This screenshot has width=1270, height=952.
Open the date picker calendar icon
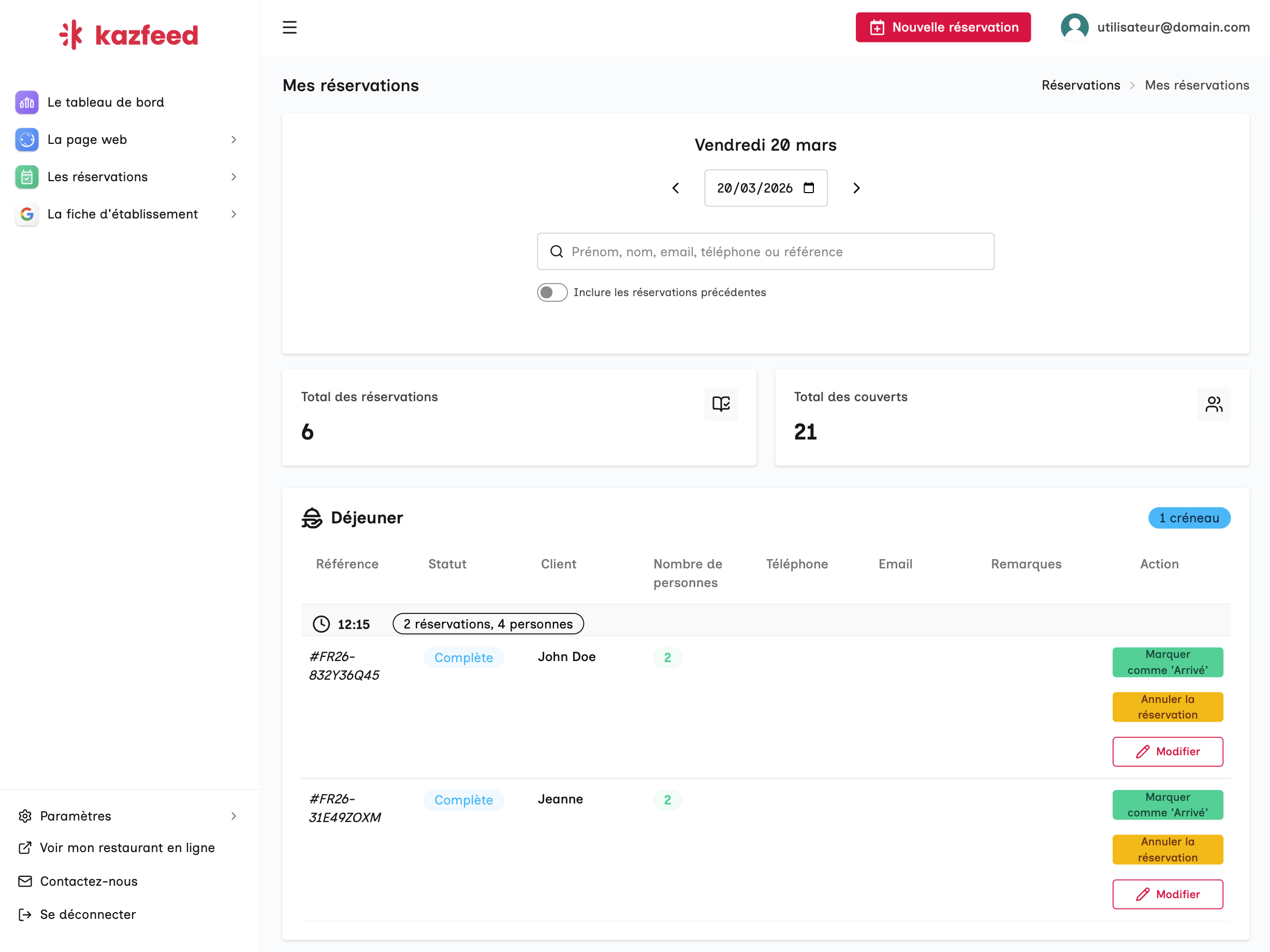click(808, 188)
